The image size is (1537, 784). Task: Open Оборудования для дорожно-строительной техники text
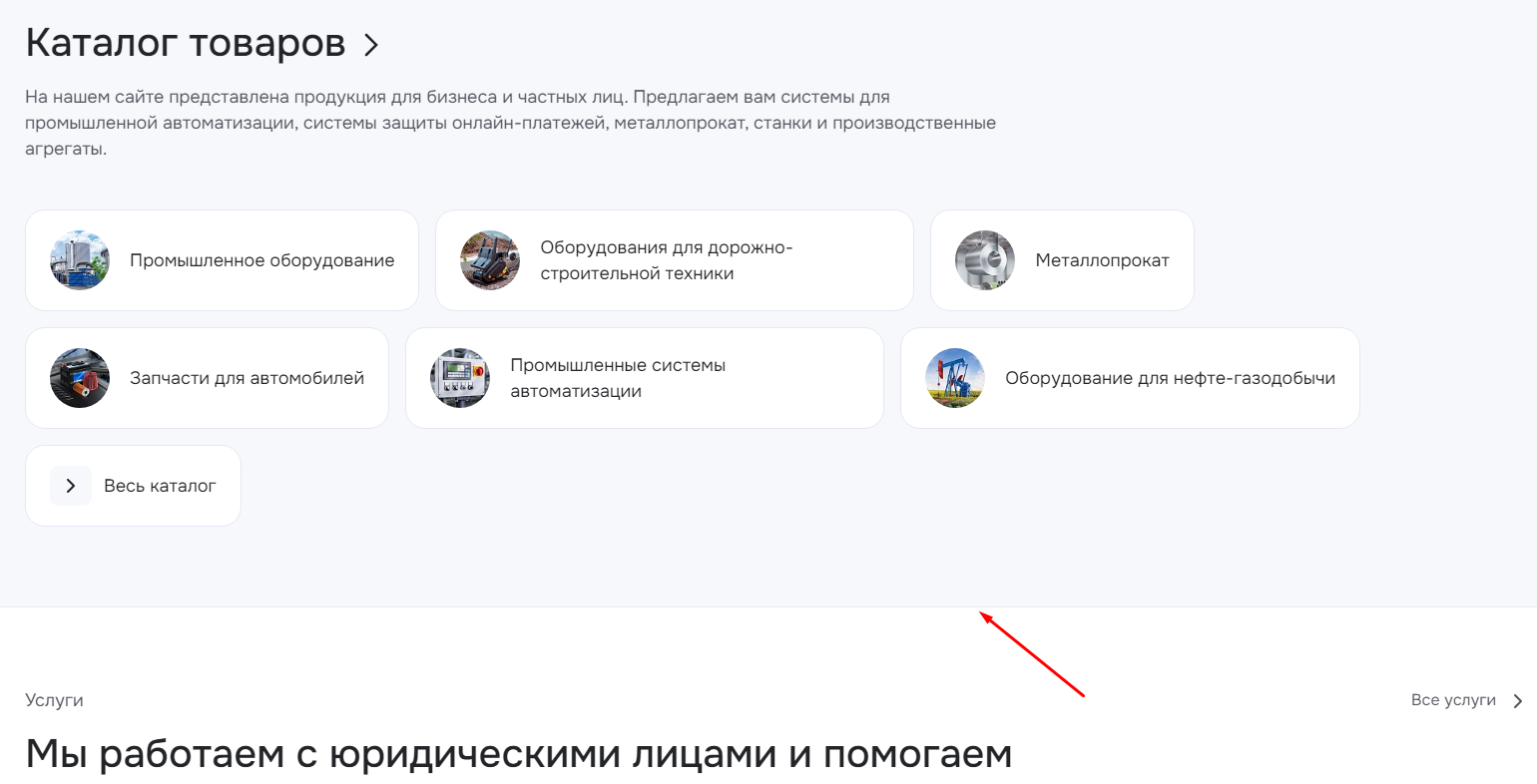[666, 260]
